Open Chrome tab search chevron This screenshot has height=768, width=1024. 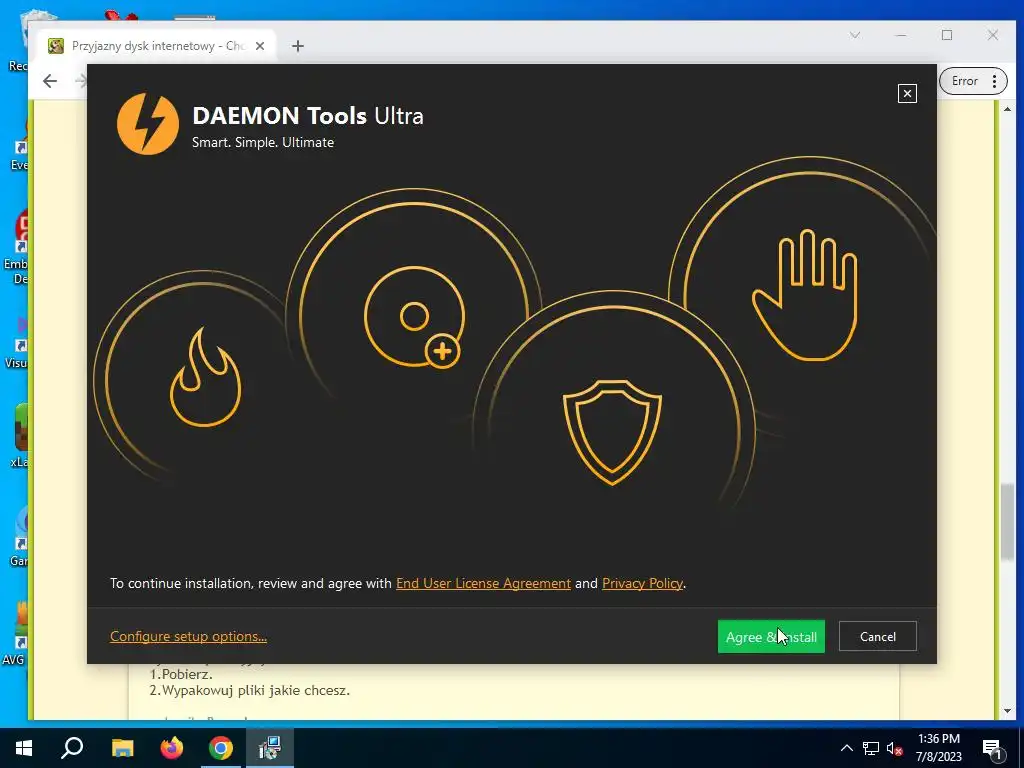pyautogui.click(x=855, y=35)
